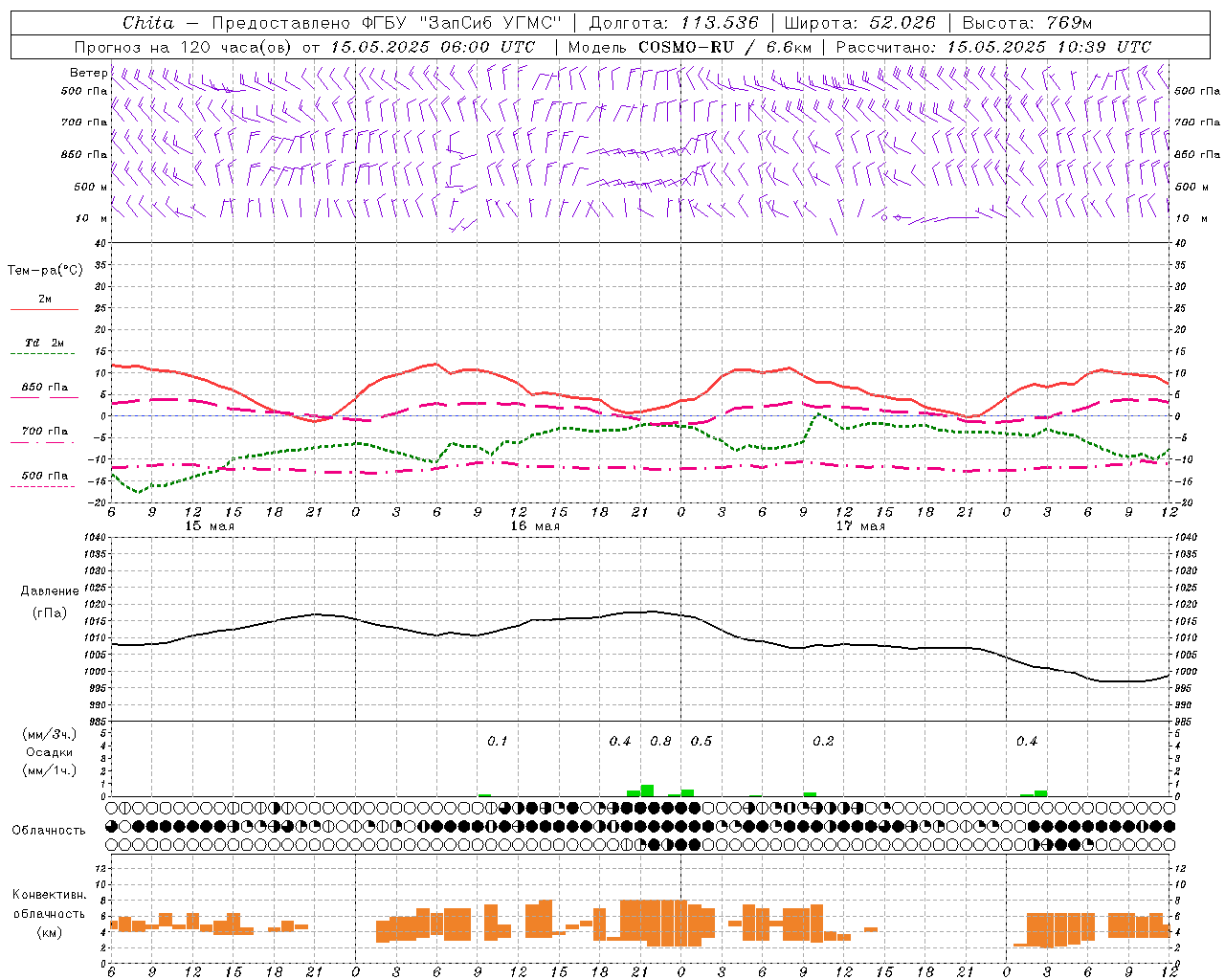Click "Прогноз на 120 часа(ов)" forecast text
1225x980 pixels.
(184, 47)
